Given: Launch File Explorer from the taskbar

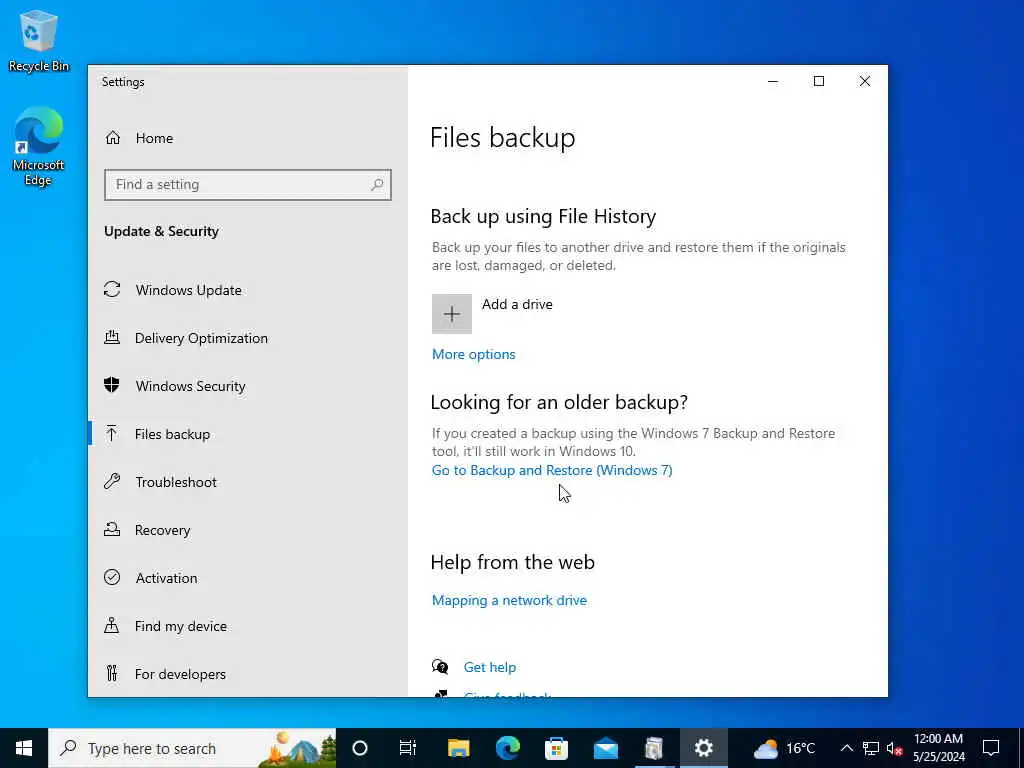Looking at the screenshot, I should pyautogui.click(x=458, y=748).
